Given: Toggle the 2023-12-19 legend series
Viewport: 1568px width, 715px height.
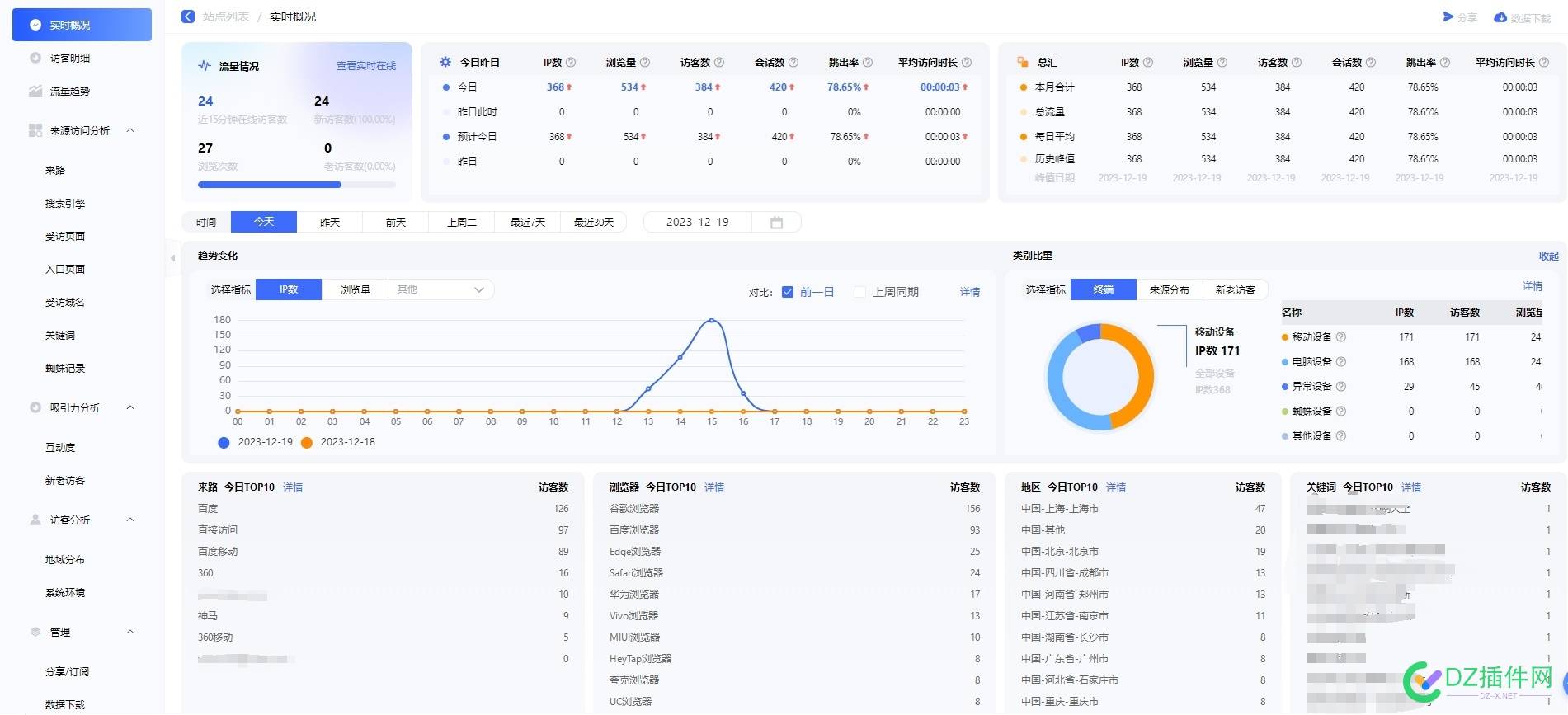Looking at the screenshot, I should pyautogui.click(x=256, y=442).
